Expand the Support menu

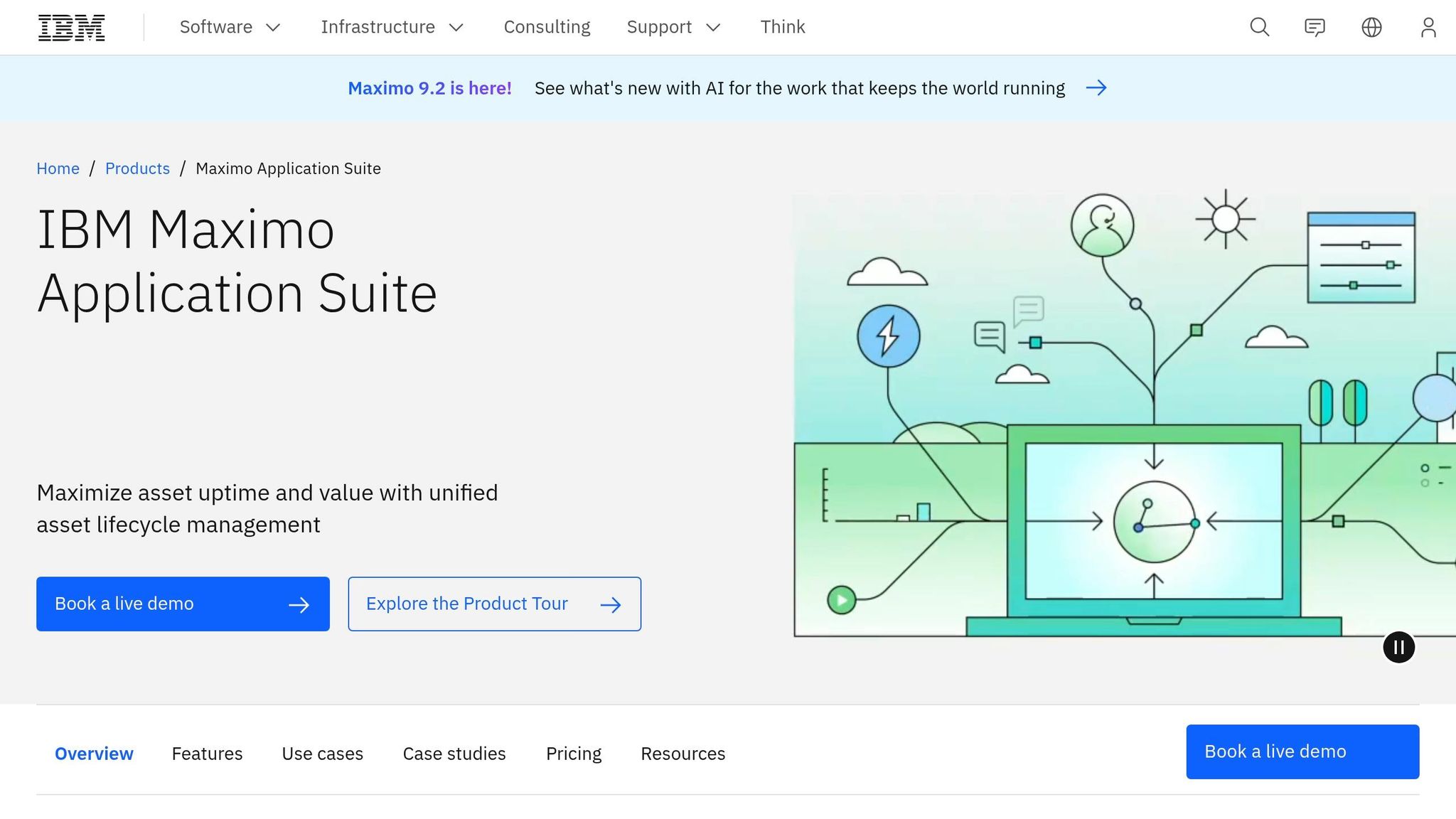(674, 27)
